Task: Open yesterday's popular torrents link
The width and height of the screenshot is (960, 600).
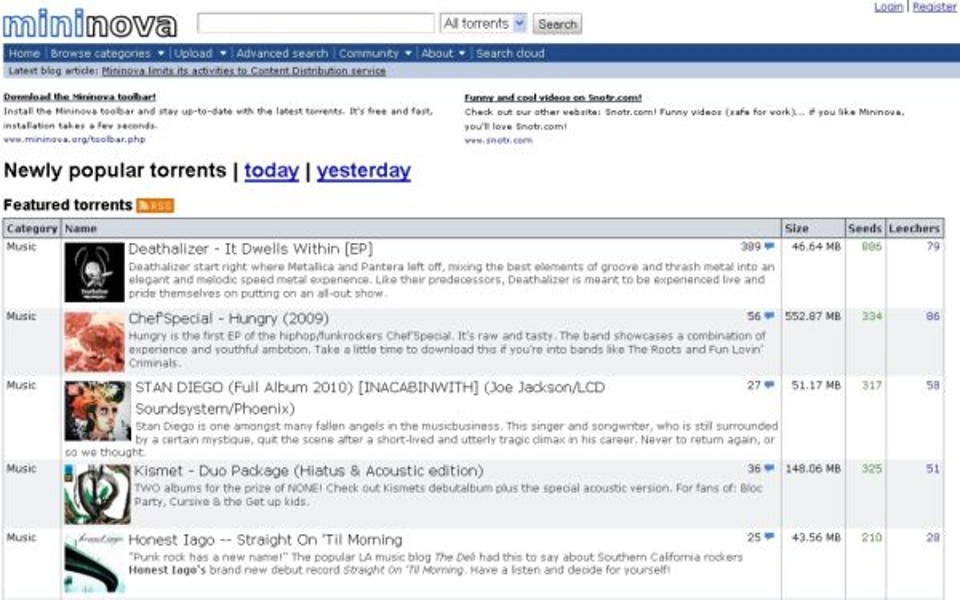Action: pyautogui.click(x=363, y=171)
